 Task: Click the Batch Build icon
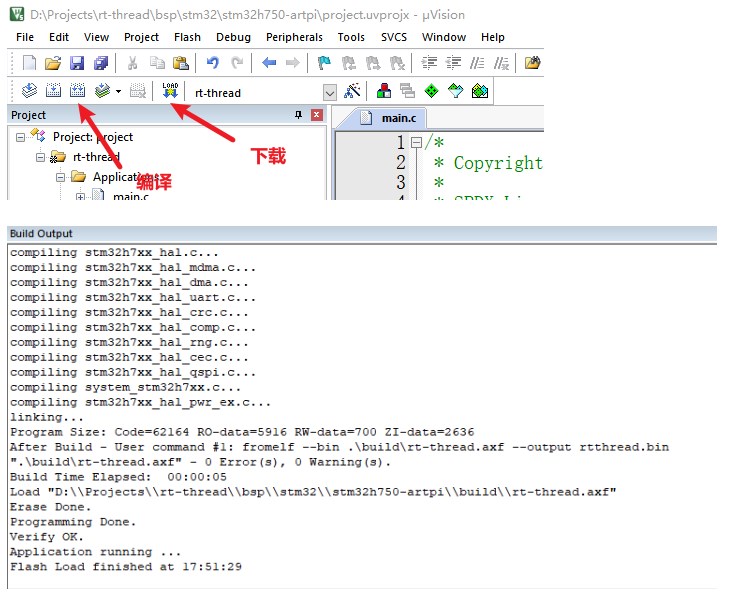point(102,90)
